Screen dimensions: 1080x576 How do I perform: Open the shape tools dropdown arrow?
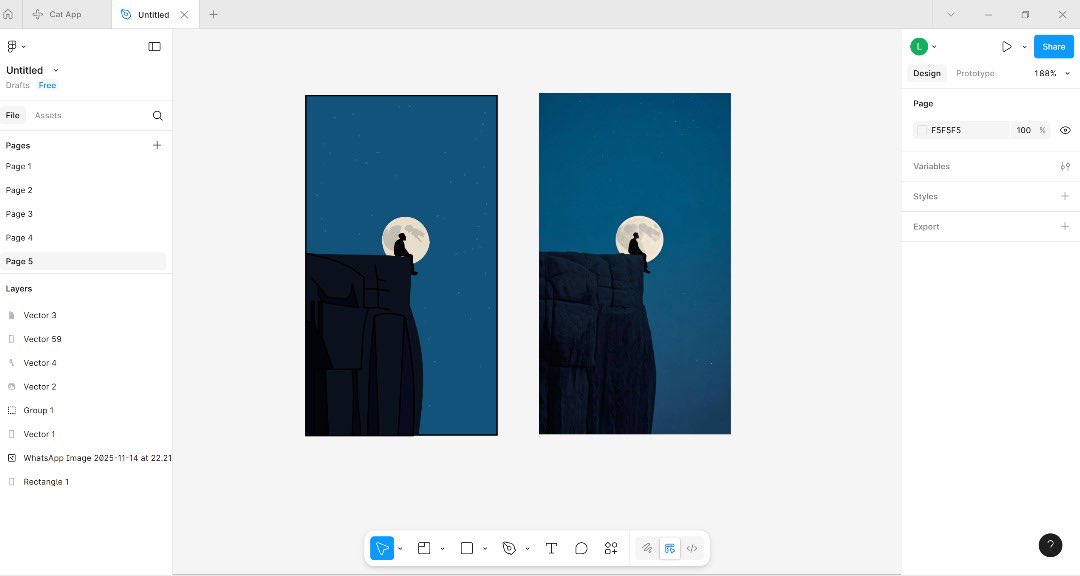485,549
